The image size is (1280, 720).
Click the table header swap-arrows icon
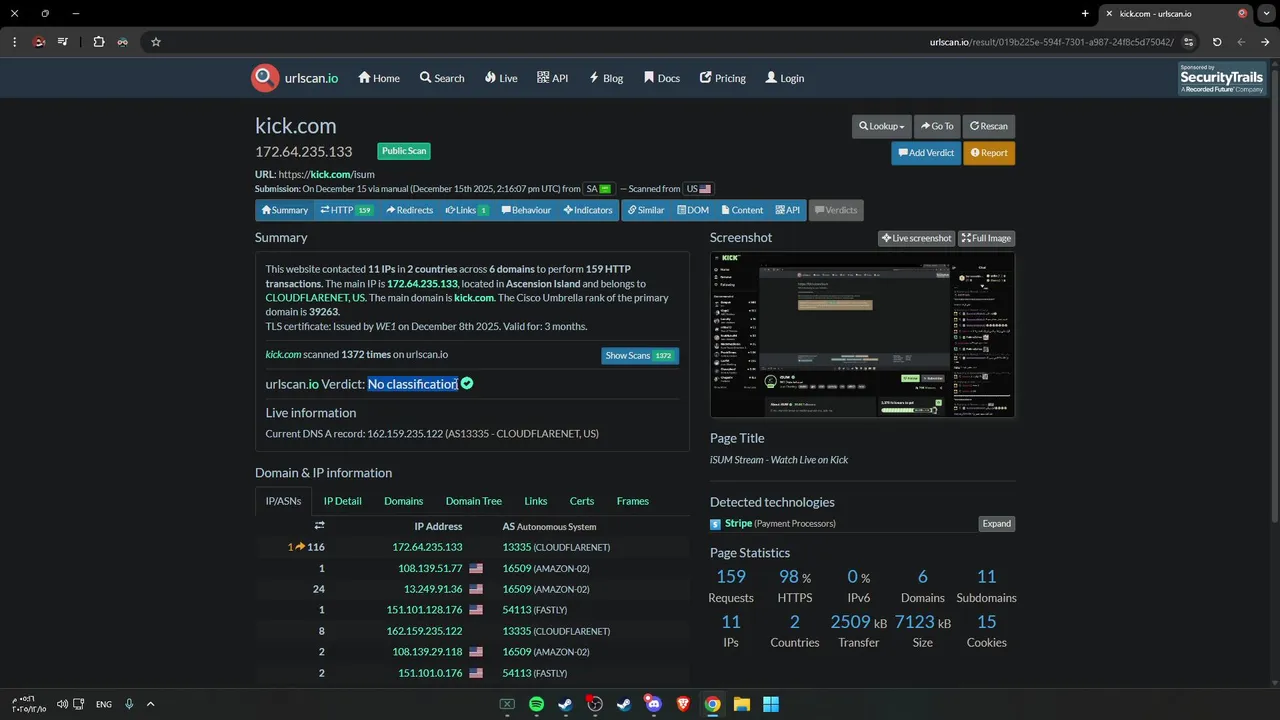coord(319,526)
